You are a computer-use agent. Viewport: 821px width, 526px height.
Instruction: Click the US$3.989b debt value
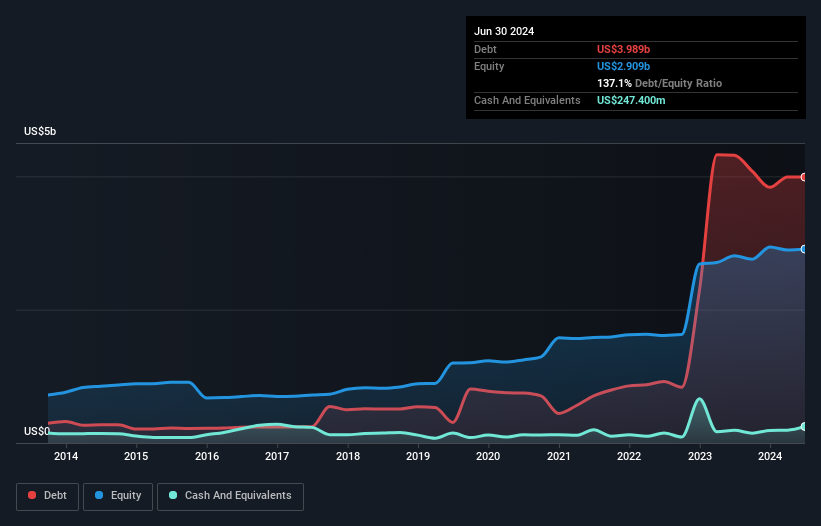(x=623, y=49)
